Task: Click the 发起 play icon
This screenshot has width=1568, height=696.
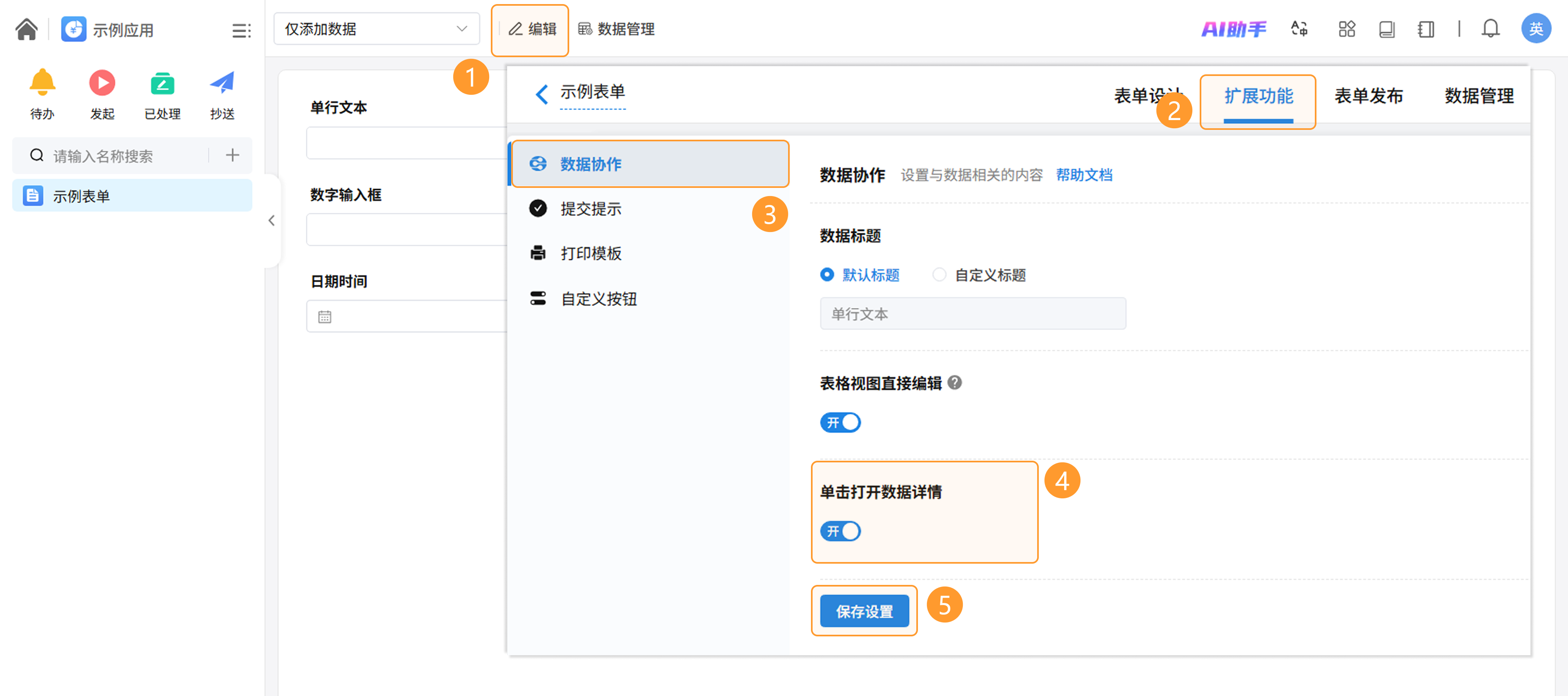Action: point(102,83)
